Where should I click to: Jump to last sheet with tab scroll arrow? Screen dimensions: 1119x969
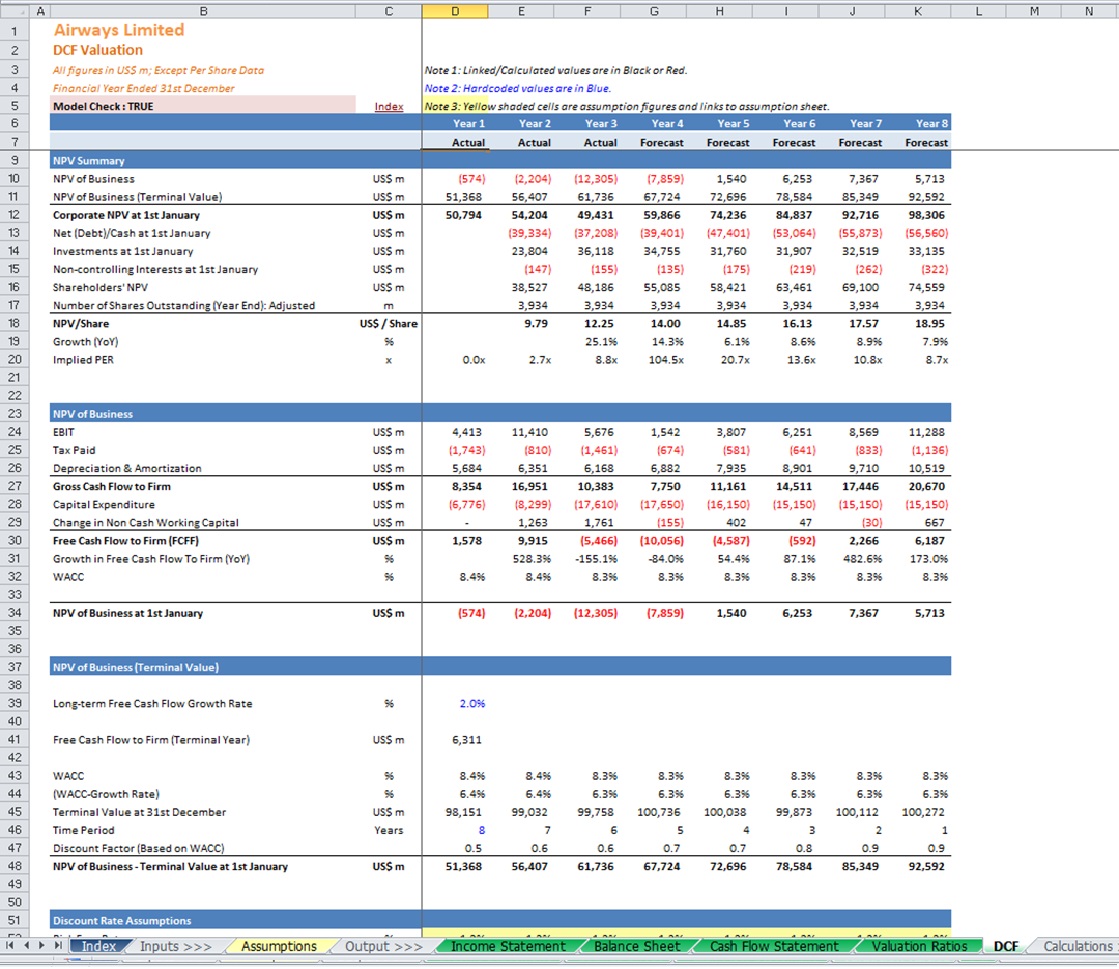pyautogui.click(x=59, y=945)
